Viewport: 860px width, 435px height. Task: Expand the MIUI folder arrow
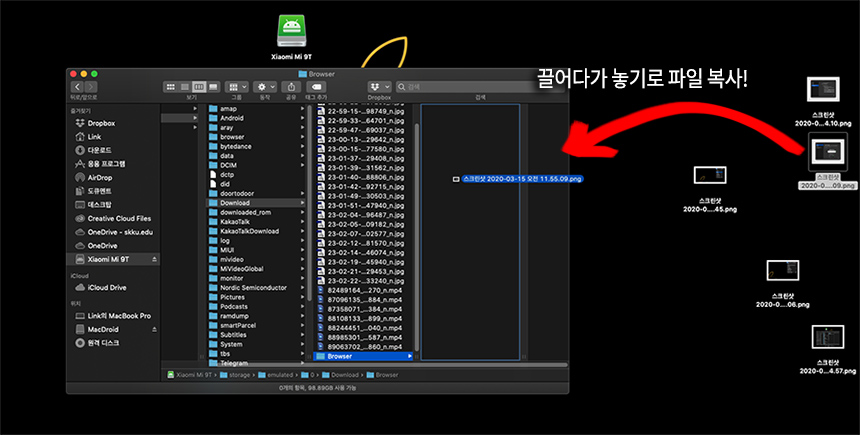tap(302, 250)
